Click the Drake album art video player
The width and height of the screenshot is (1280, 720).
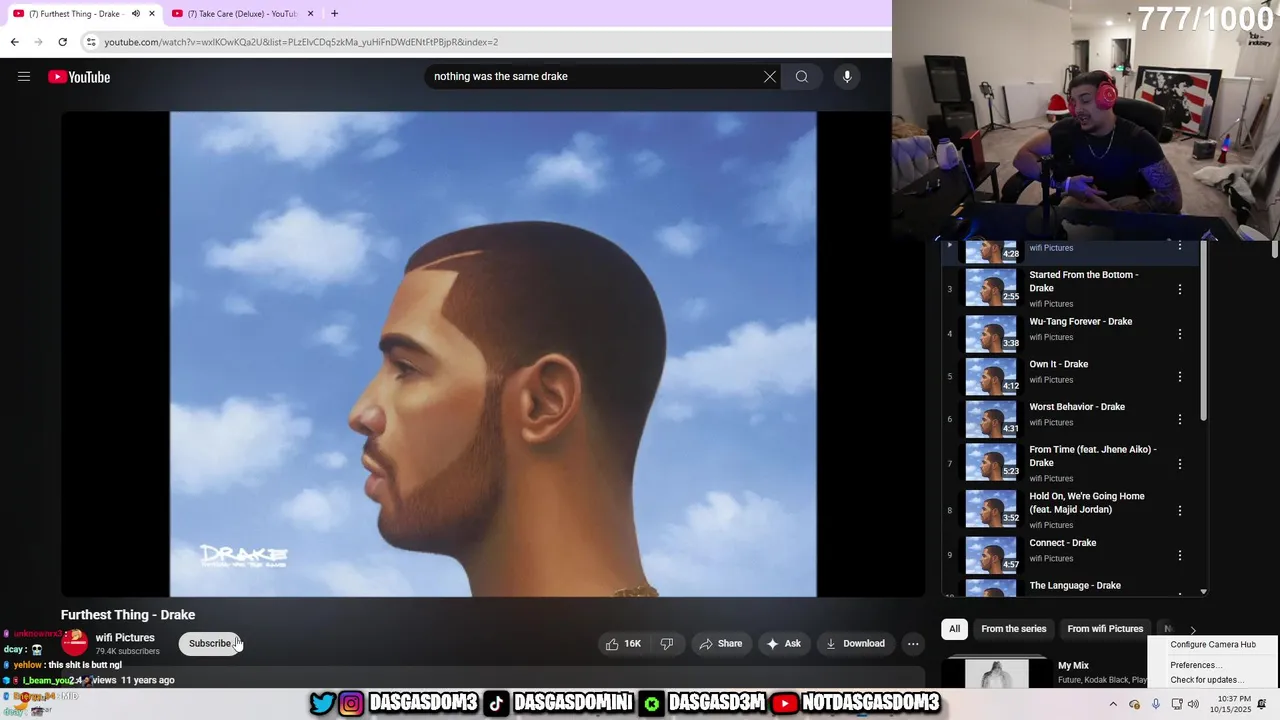[493, 354]
